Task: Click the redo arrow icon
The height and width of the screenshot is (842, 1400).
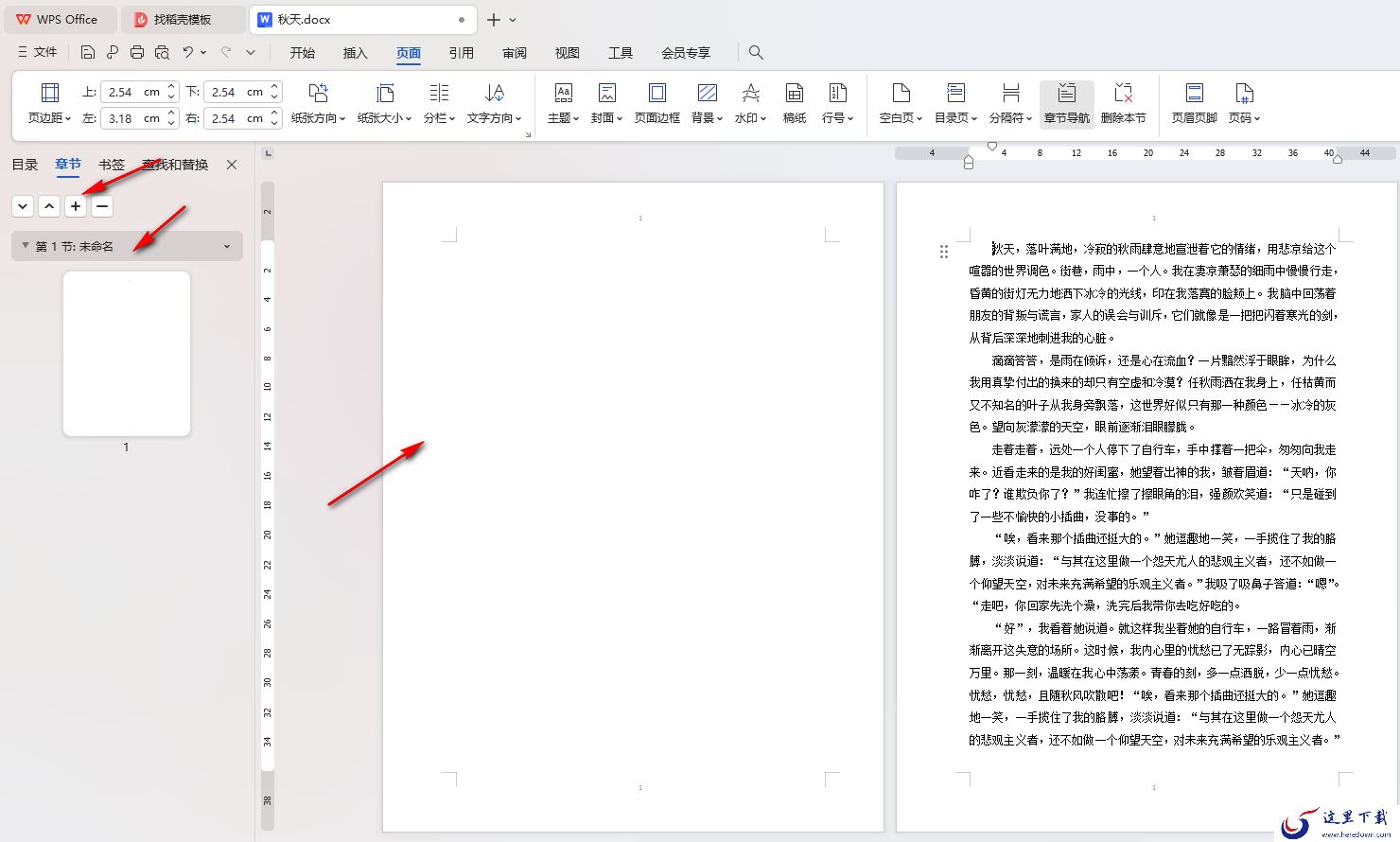Action: (226, 52)
